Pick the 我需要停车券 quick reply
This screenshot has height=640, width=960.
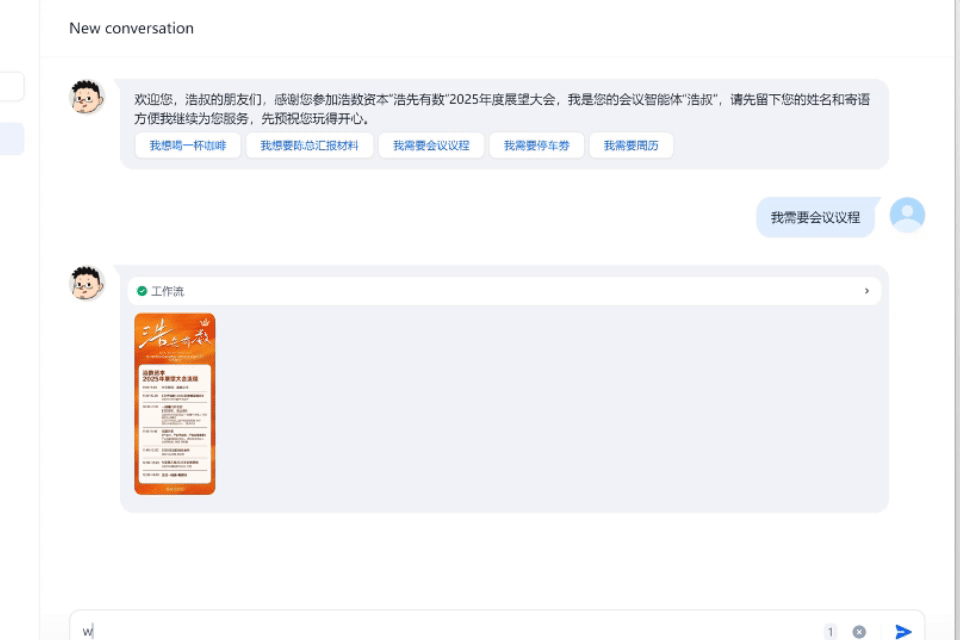coord(536,146)
